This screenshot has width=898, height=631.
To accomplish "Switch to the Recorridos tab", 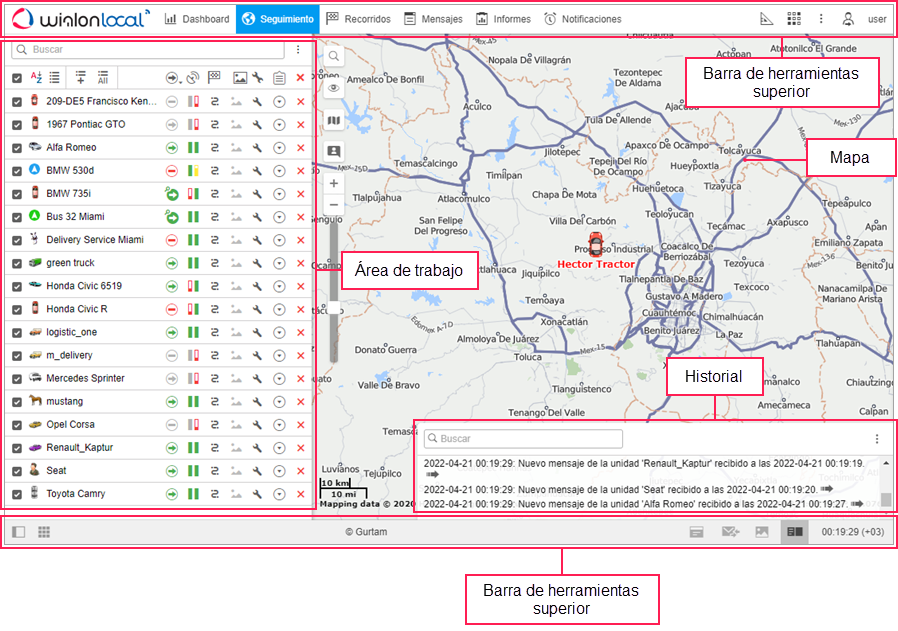I will pyautogui.click(x=359, y=19).
